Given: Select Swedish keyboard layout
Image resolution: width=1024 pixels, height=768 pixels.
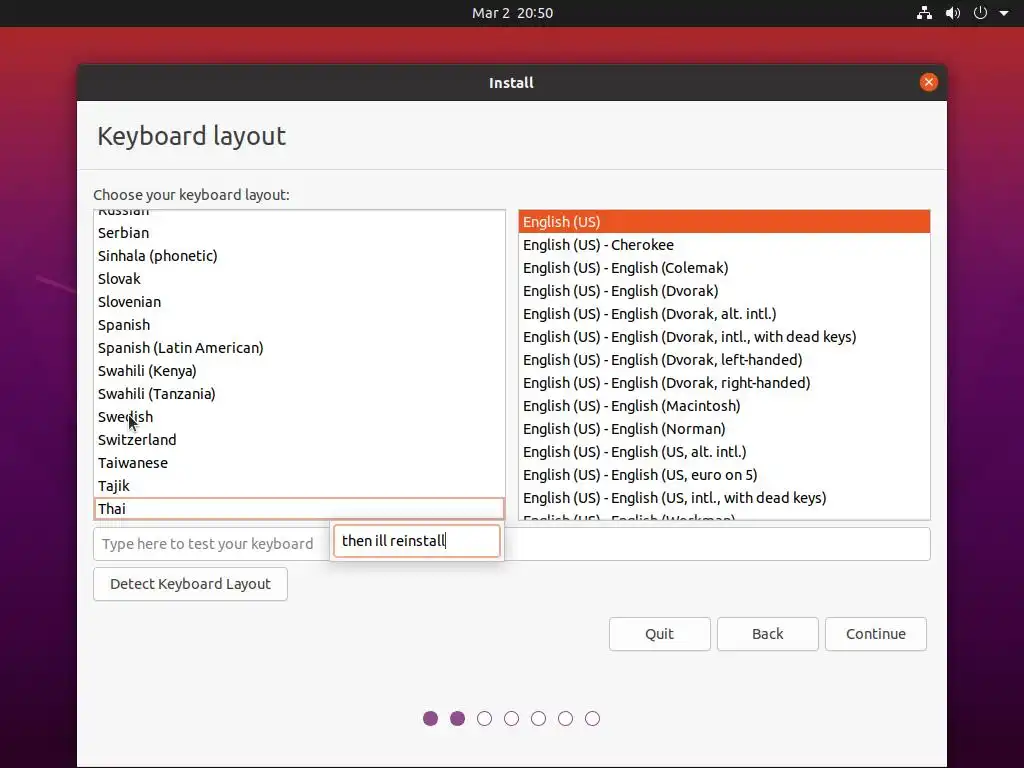Looking at the screenshot, I should click(299, 417).
